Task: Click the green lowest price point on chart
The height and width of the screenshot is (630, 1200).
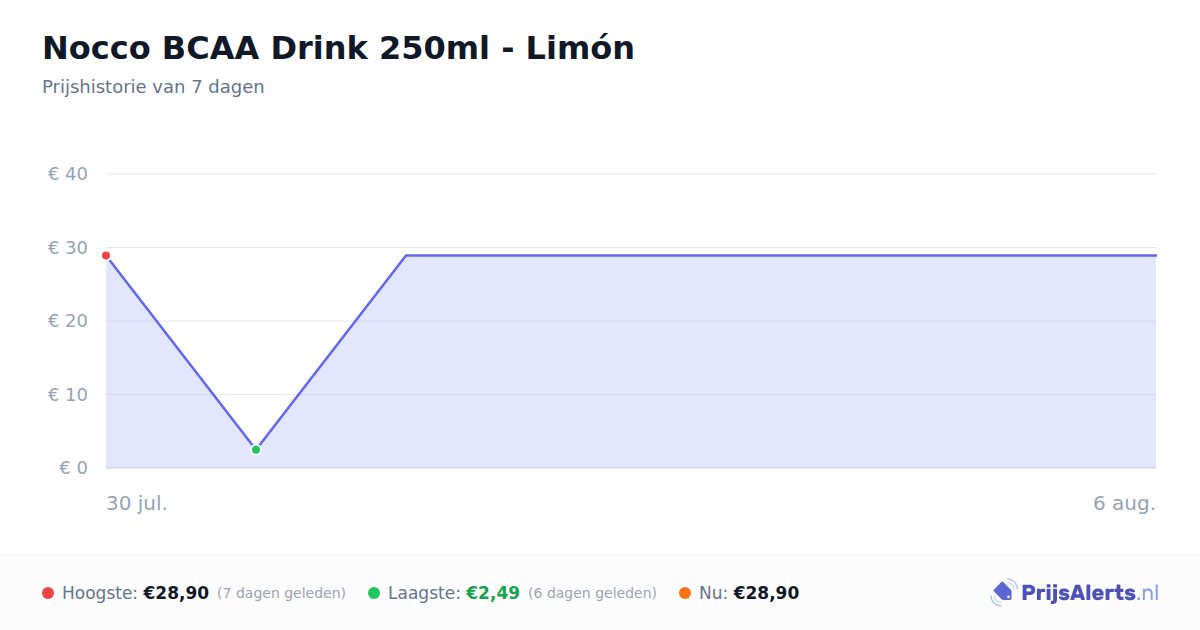Action: (256, 450)
